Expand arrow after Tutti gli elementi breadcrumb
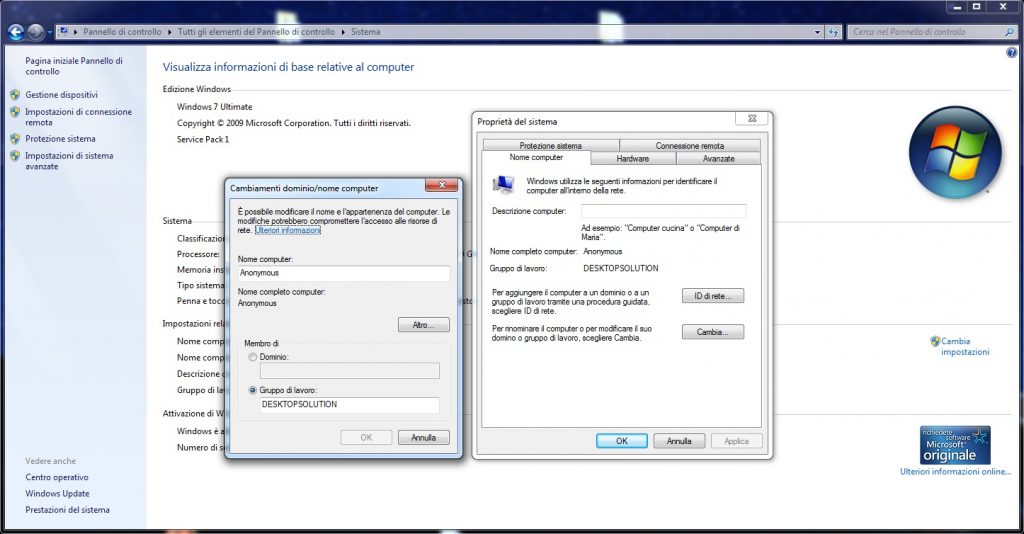Viewport: 1024px width, 534px height. click(343, 31)
